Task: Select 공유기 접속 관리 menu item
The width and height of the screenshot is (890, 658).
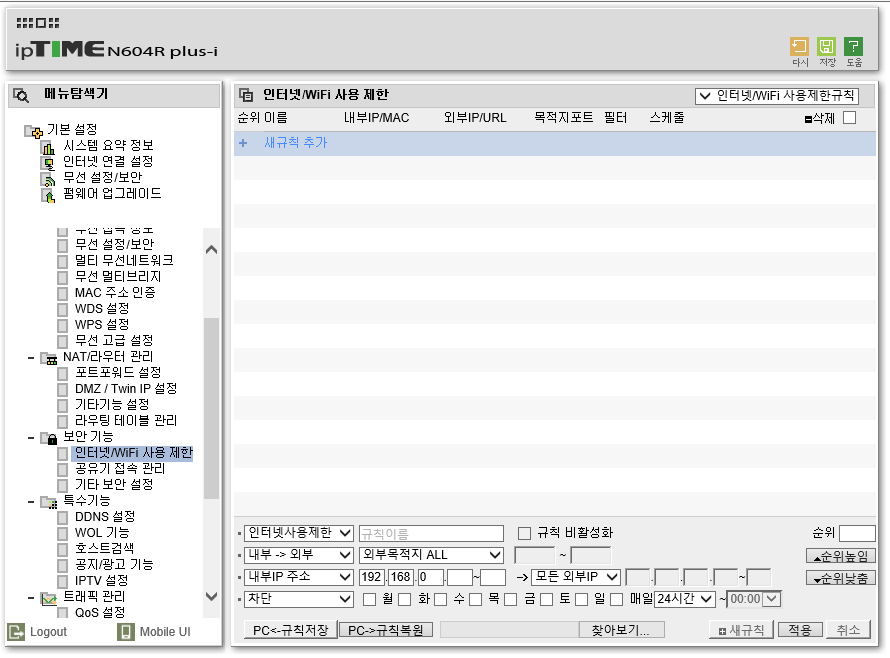Action: tap(120, 468)
